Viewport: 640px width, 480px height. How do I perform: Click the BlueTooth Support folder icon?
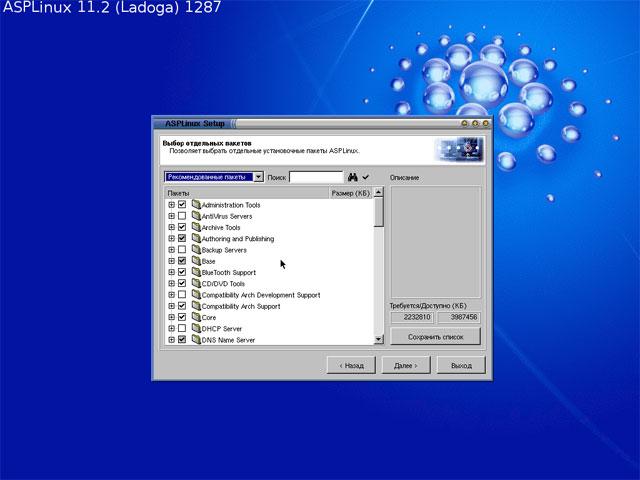(x=196, y=272)
